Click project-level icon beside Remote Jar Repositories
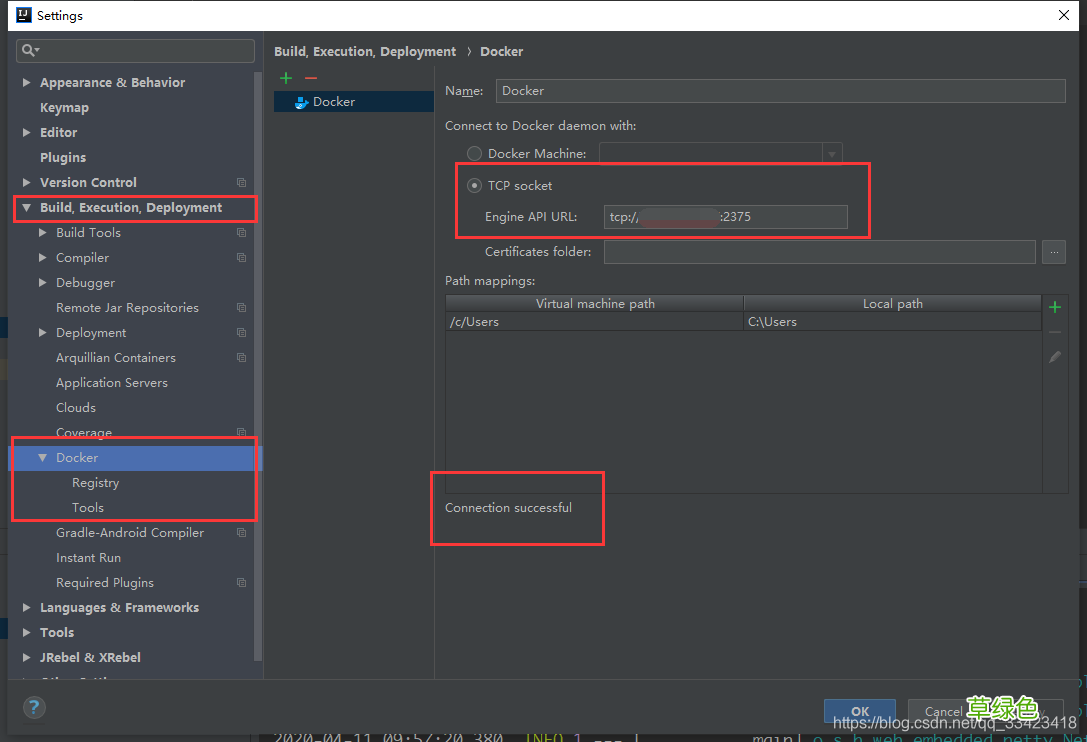Viewport: 1087px width, 742px height. point(241,307)
